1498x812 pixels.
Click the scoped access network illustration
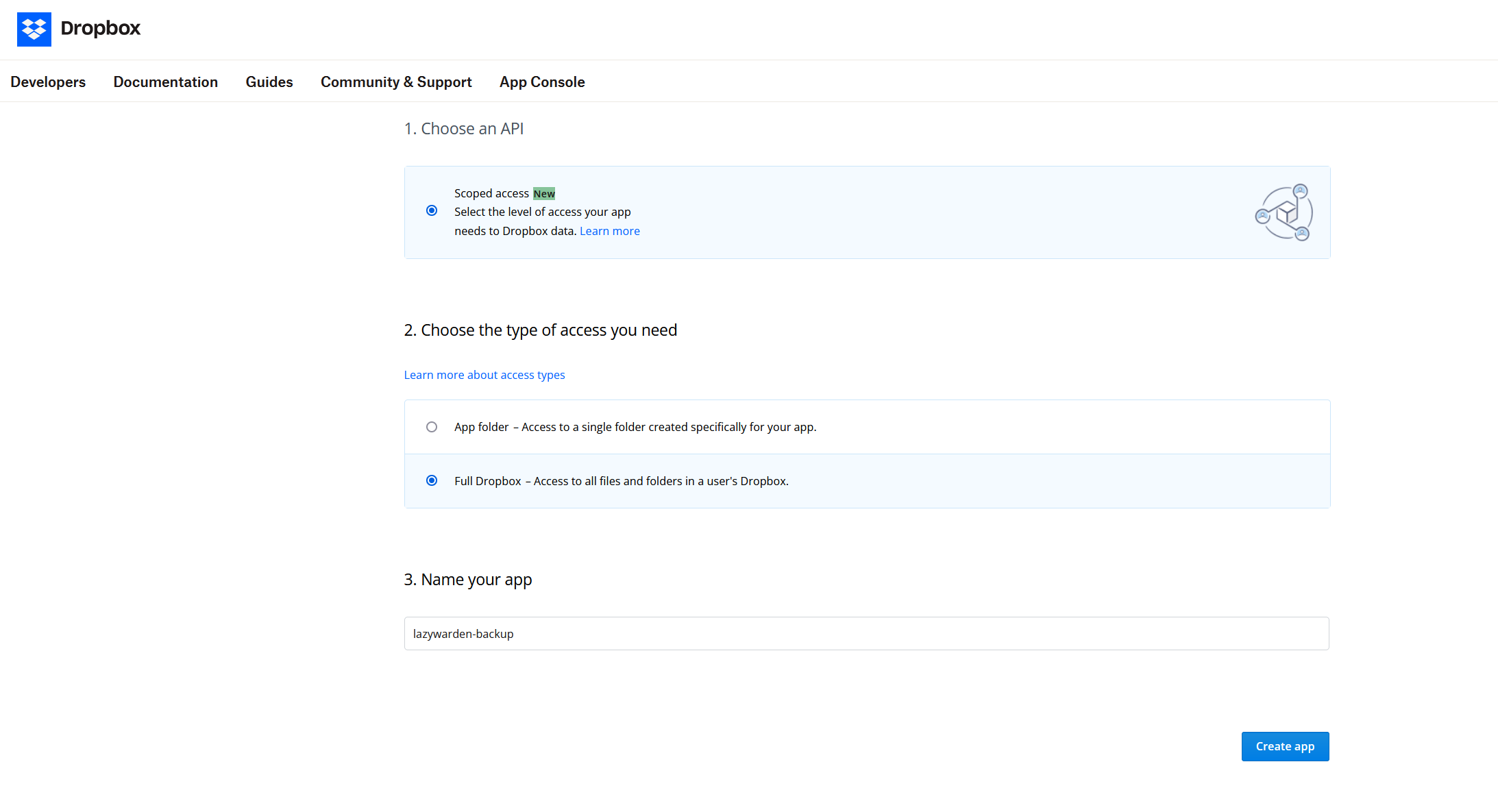1284,212
